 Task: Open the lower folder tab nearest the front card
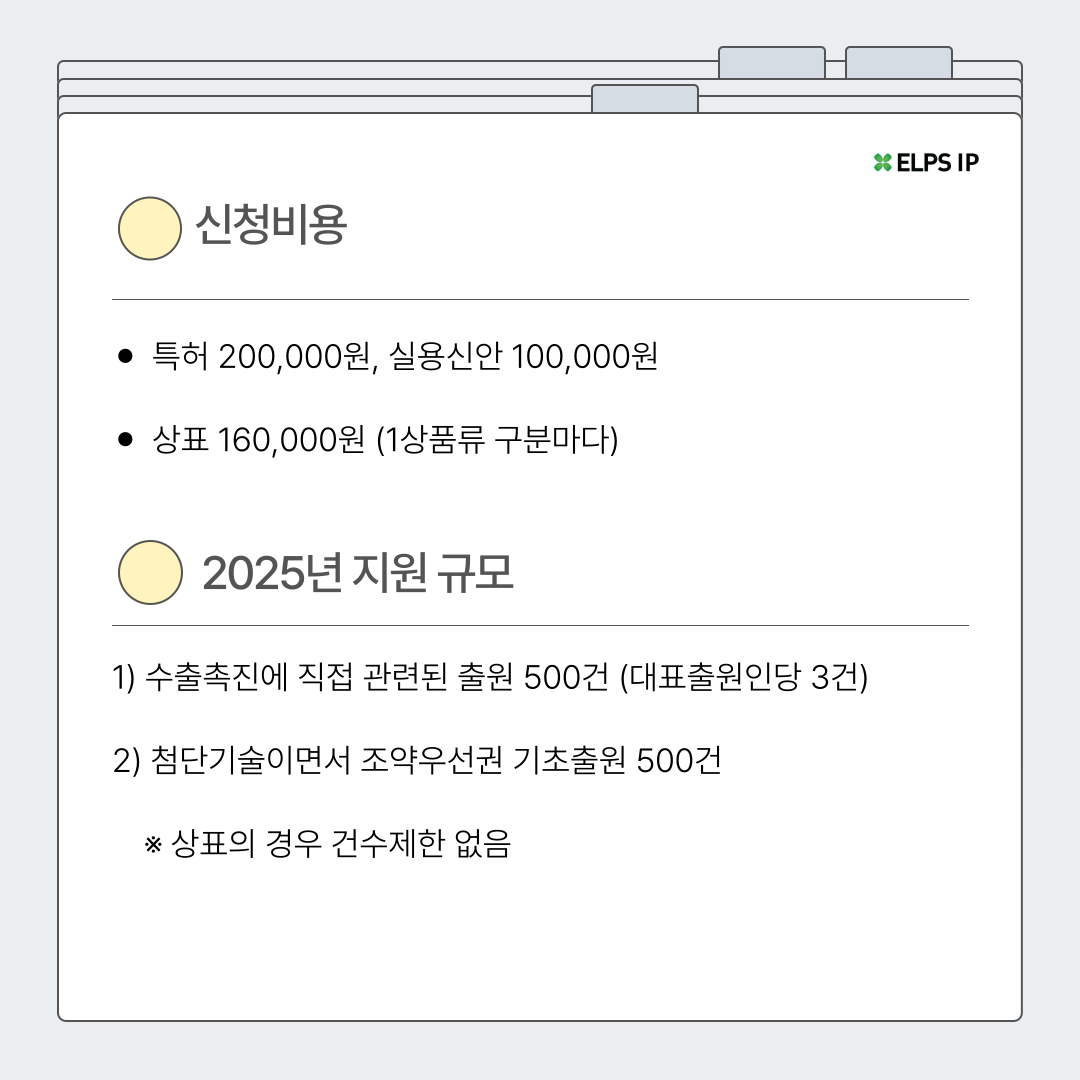[644, 99]
